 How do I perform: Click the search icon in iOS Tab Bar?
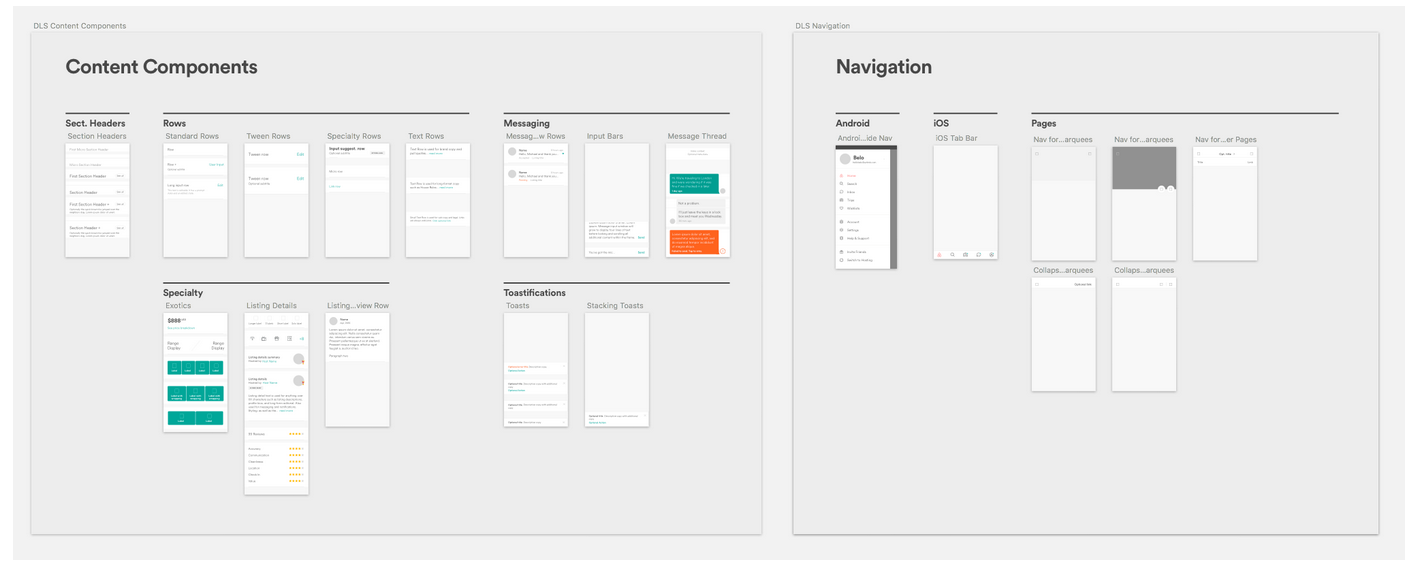coord(952,255)
